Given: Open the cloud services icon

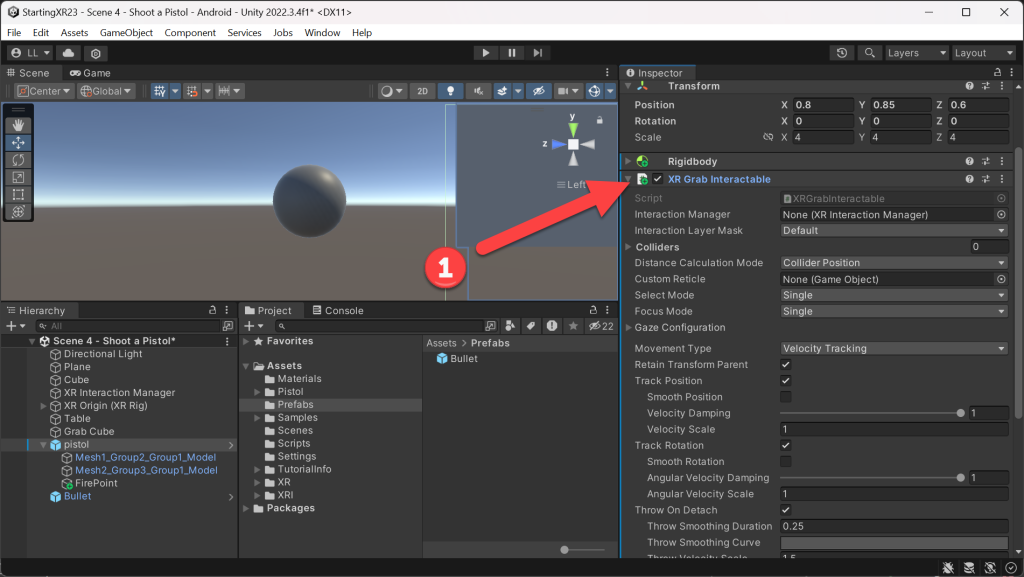Looking at the screenshot, I should point(68,53).
